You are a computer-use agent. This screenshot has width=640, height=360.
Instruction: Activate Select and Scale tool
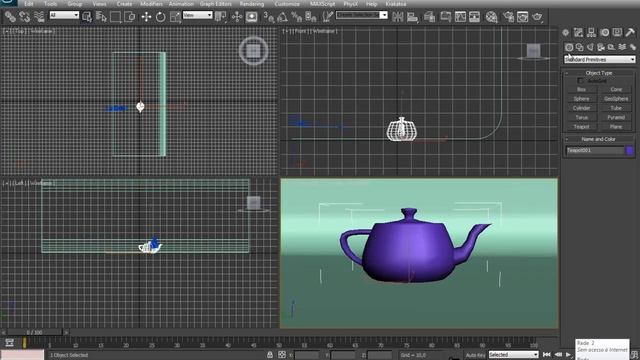point(175,17)
